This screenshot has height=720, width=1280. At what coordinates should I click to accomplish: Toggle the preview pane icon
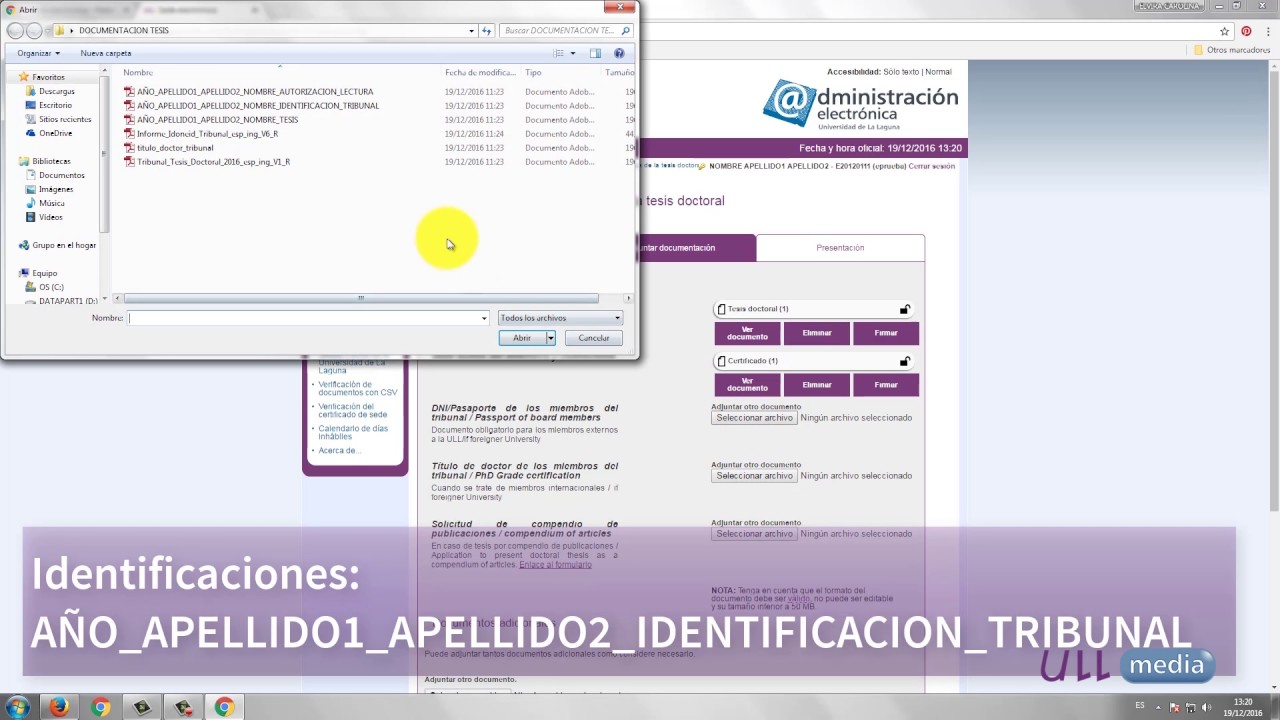595,53
